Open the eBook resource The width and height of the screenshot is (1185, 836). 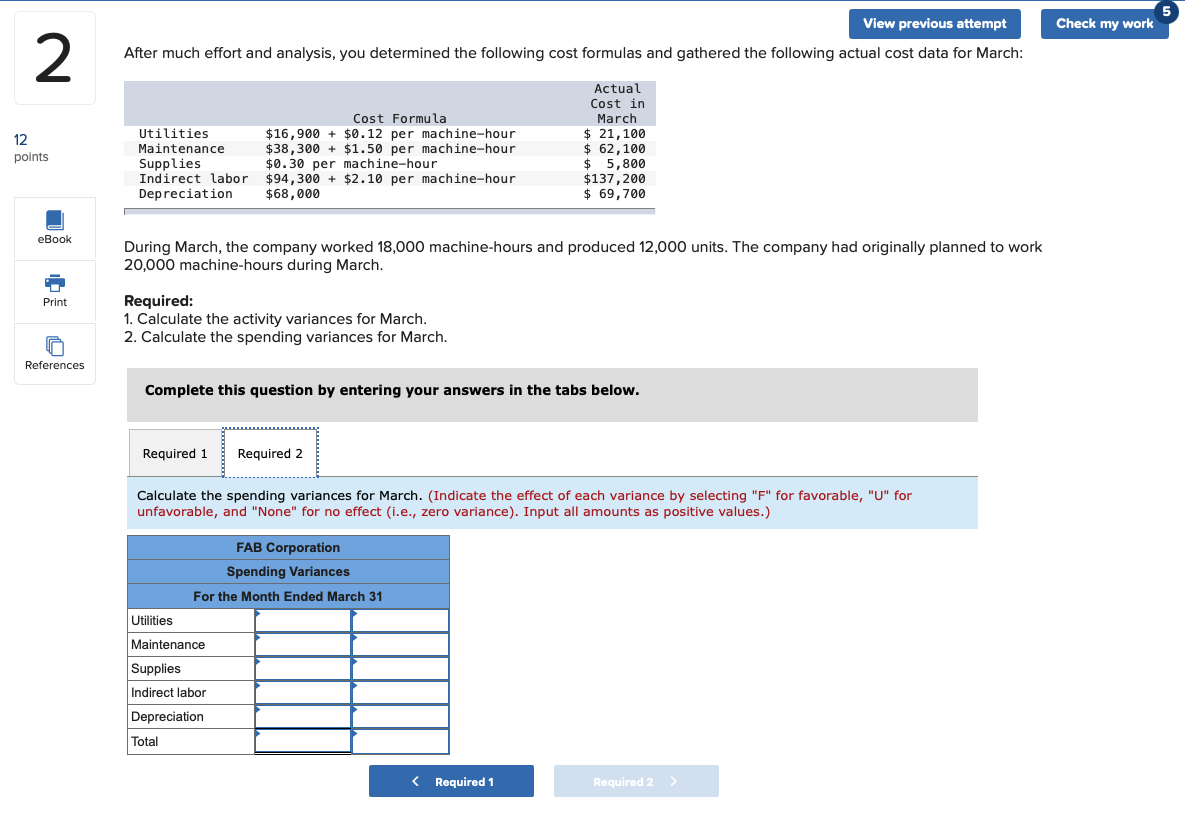click(x=54, y=228)
